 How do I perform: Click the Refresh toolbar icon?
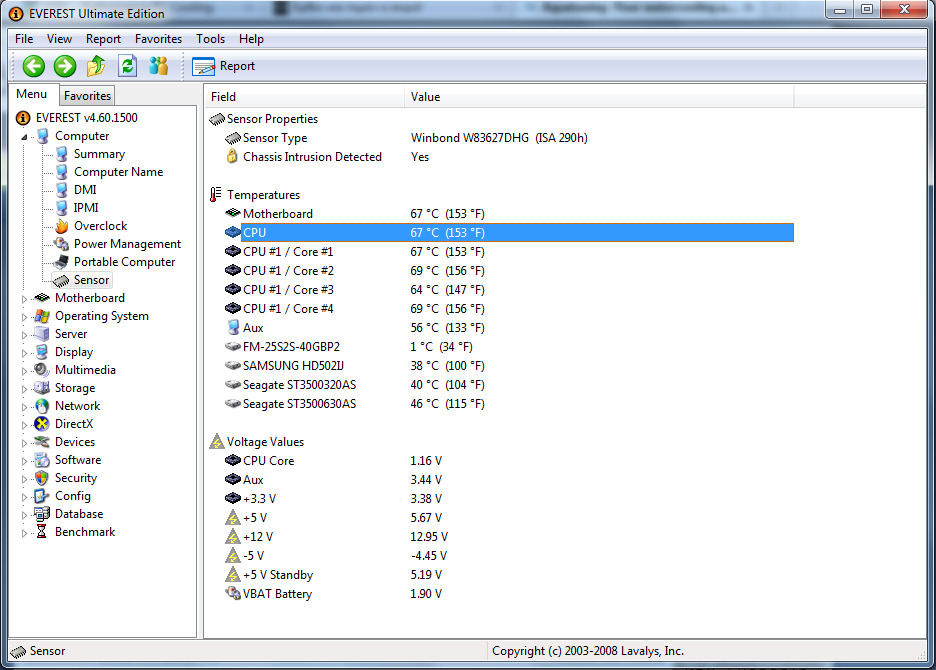pyautogui.click(x=127, y=66)
